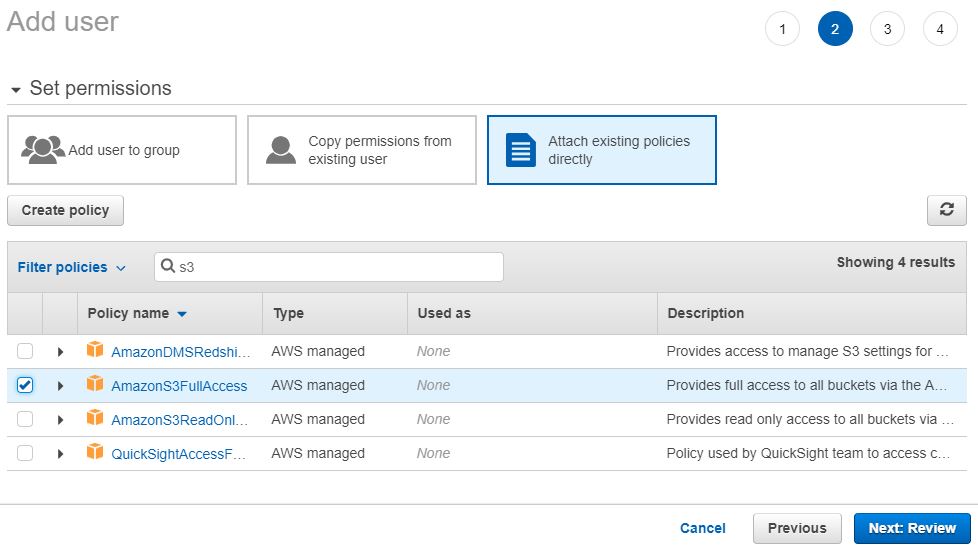
Task: Click the Copy permissions from existing user icon
Action: 281,150
